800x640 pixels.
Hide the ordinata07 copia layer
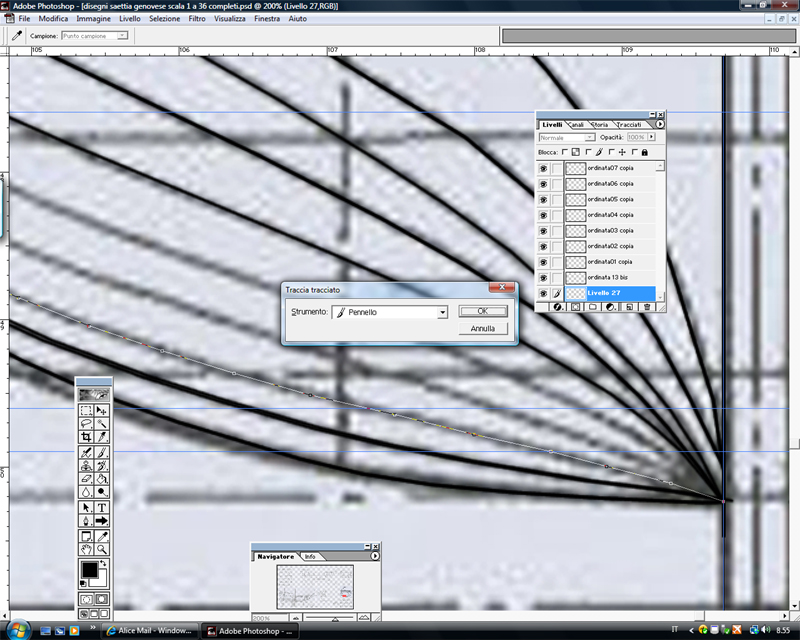[x=544, y=169]
